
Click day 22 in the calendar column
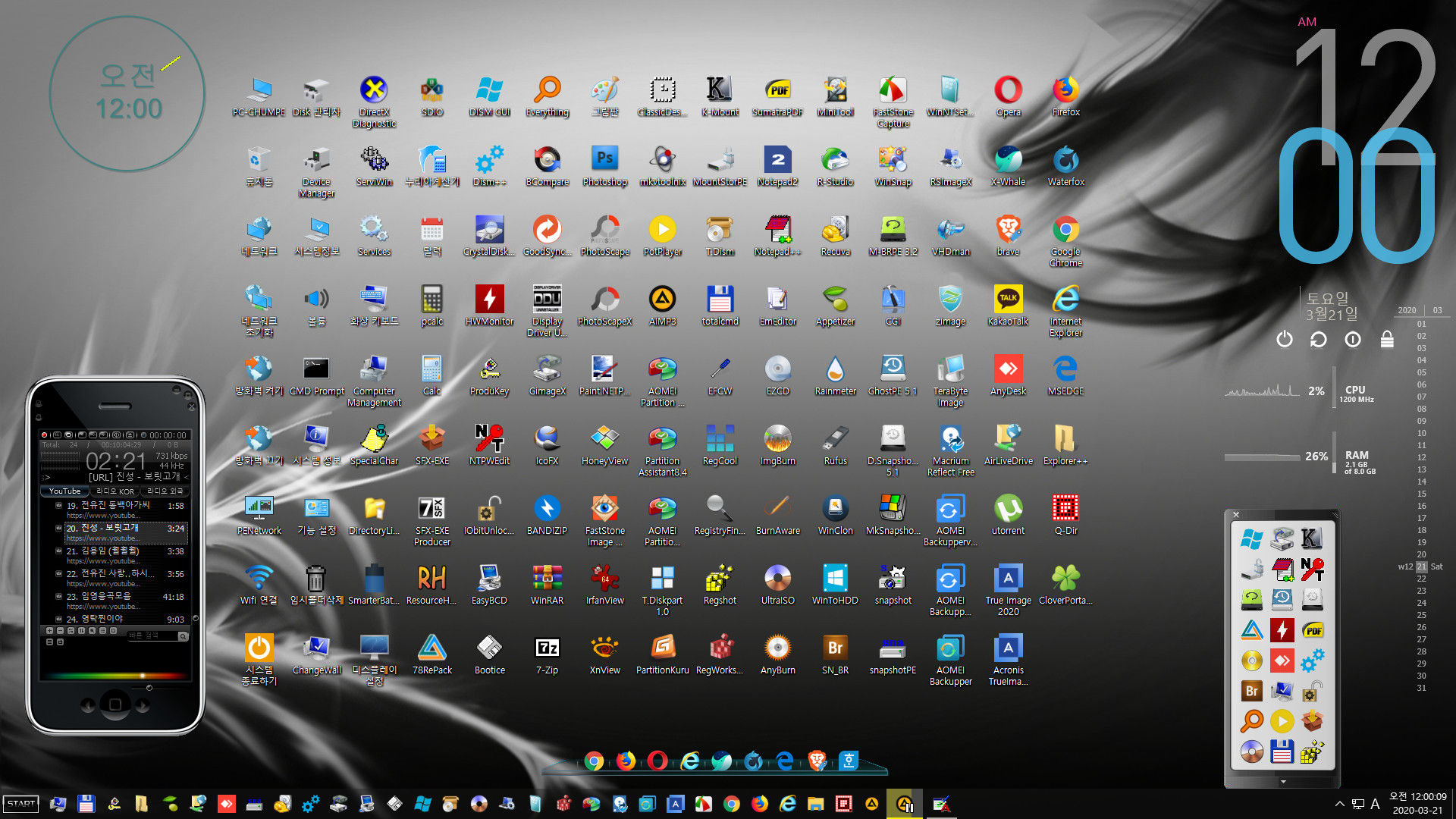[1421, 579]
